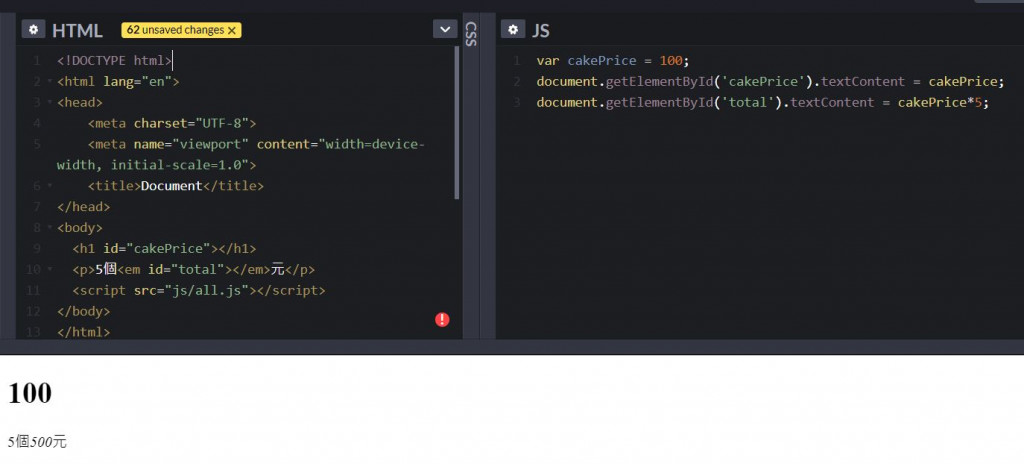This screenshot has height=464, width=1024.
Task: Click the em id="total" code line
Action: pos(194,270)
